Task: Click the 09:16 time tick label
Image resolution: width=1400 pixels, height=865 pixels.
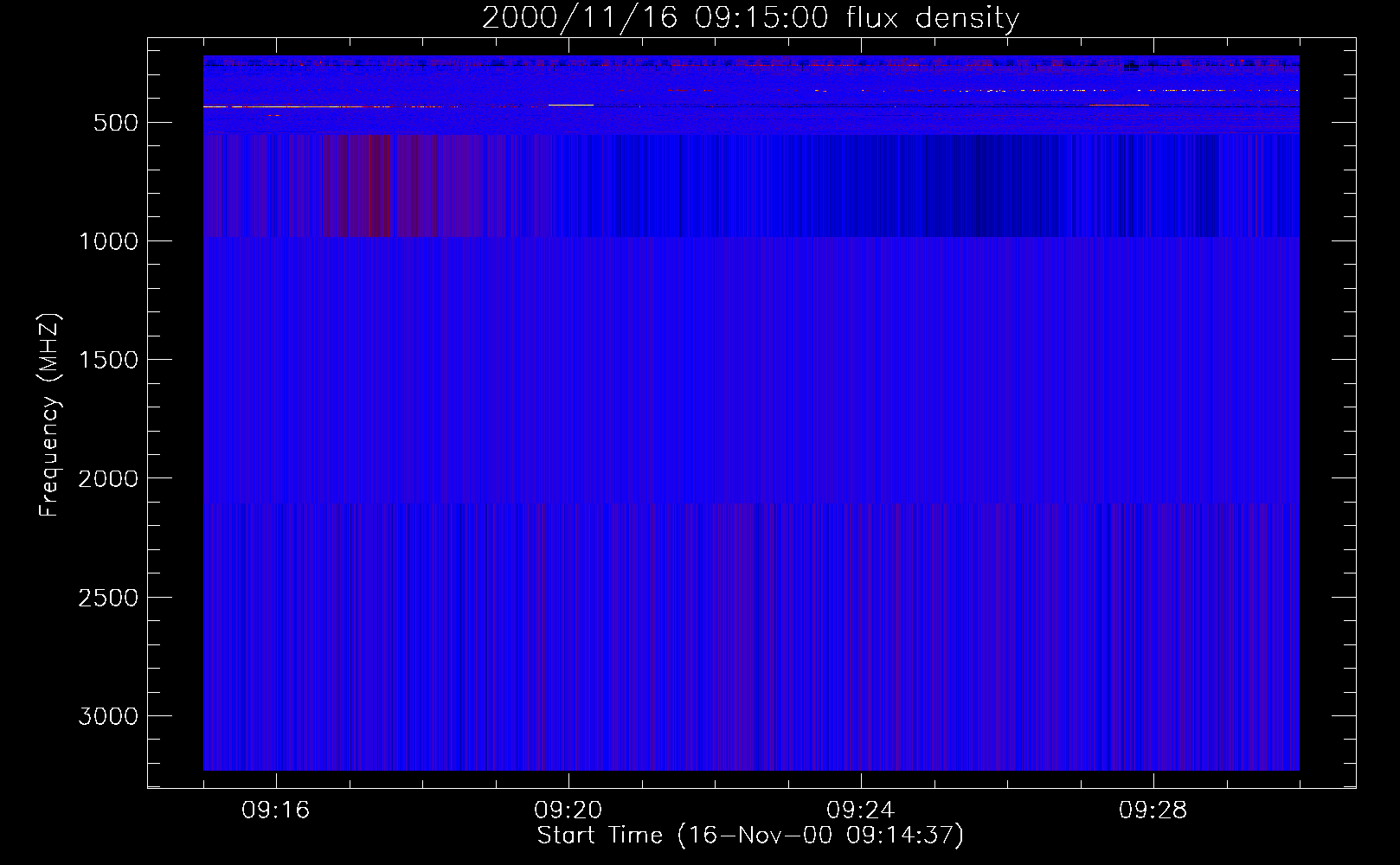Action: coord(275,811)
